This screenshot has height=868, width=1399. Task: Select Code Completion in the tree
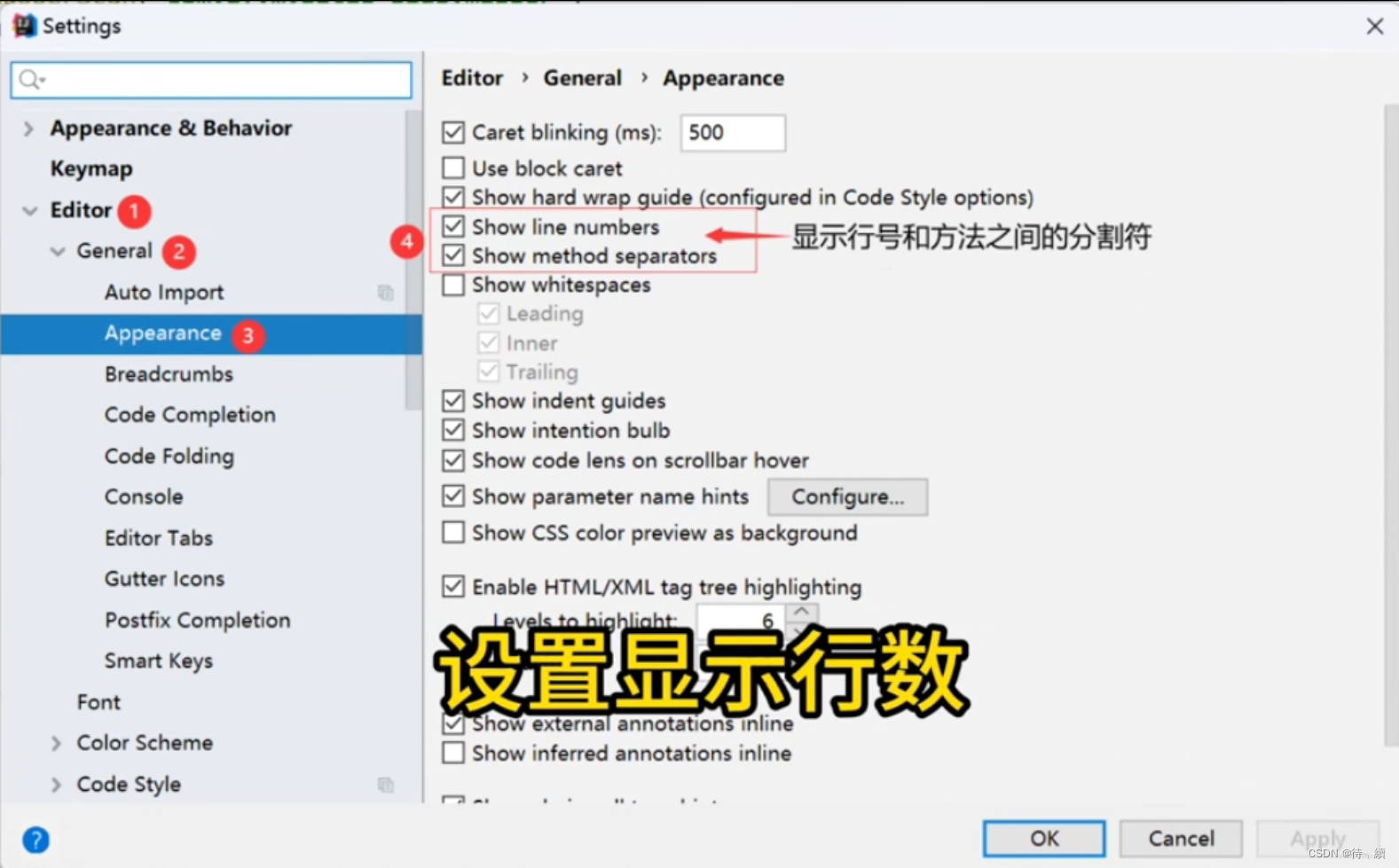pyautogui.click(x=190, y=415)
